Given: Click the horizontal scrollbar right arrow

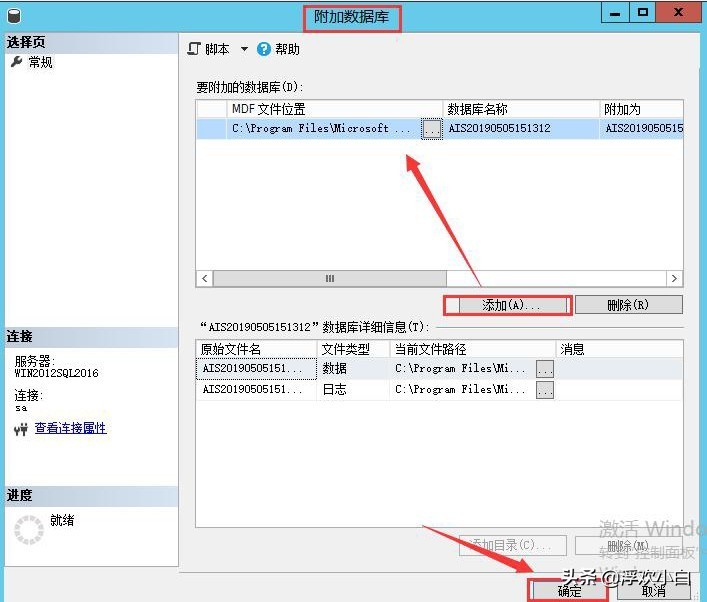Looking at the screenshot, I should [674, 278].
